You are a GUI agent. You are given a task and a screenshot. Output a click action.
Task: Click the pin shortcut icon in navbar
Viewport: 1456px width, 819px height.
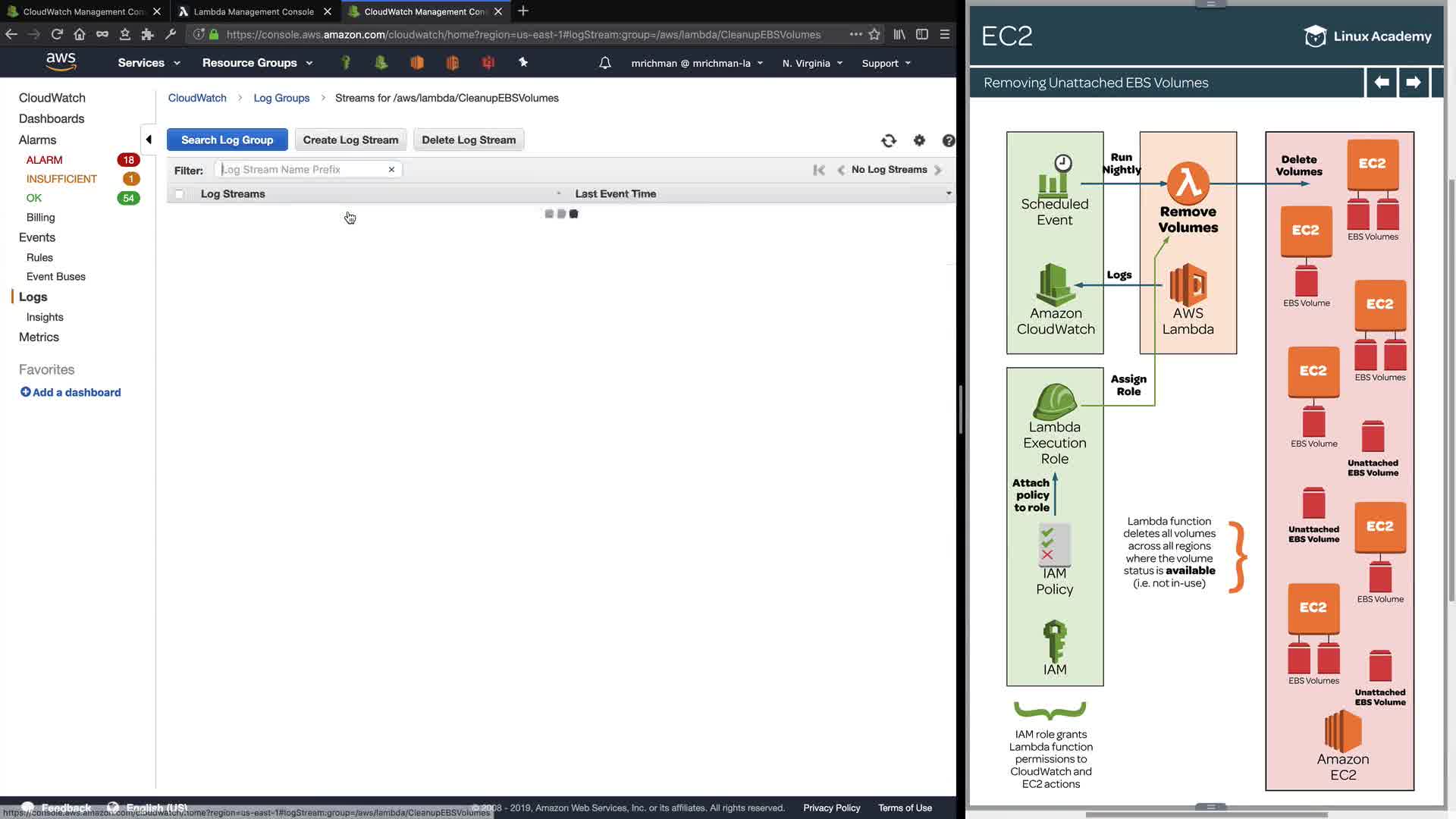coord(523,63)
